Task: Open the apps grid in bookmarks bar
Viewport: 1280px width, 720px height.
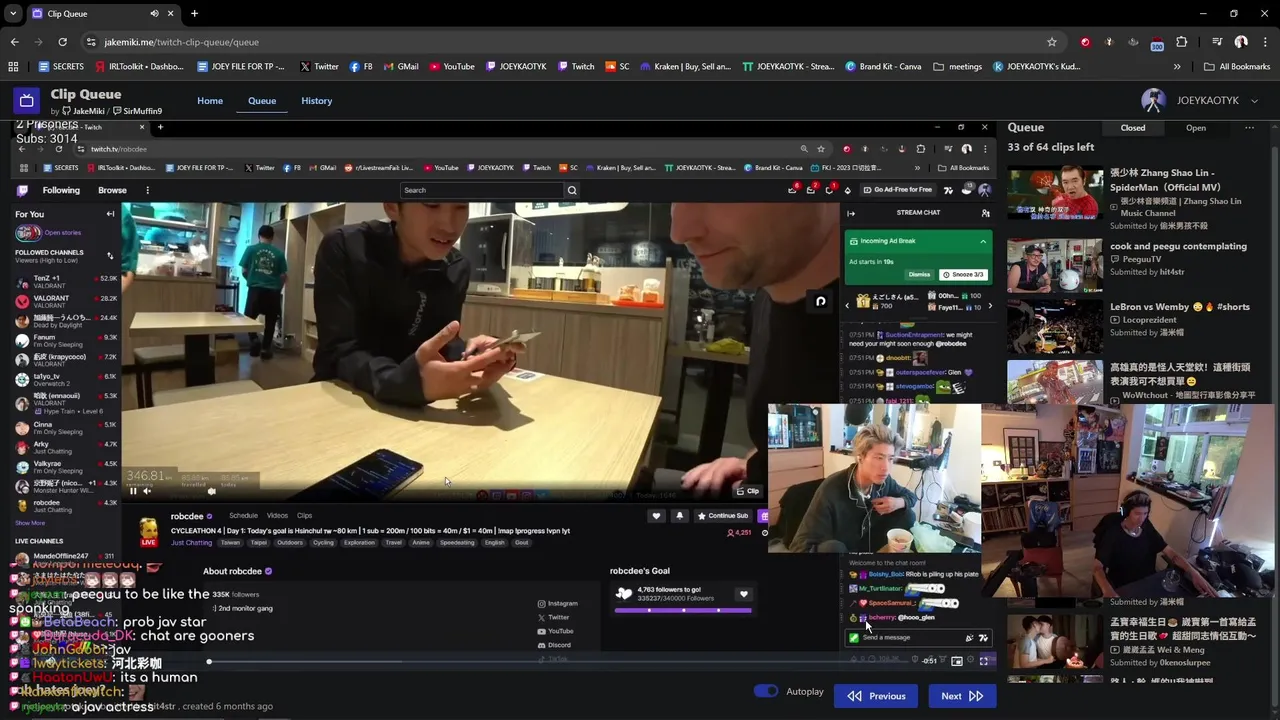Action: (13, 67)
